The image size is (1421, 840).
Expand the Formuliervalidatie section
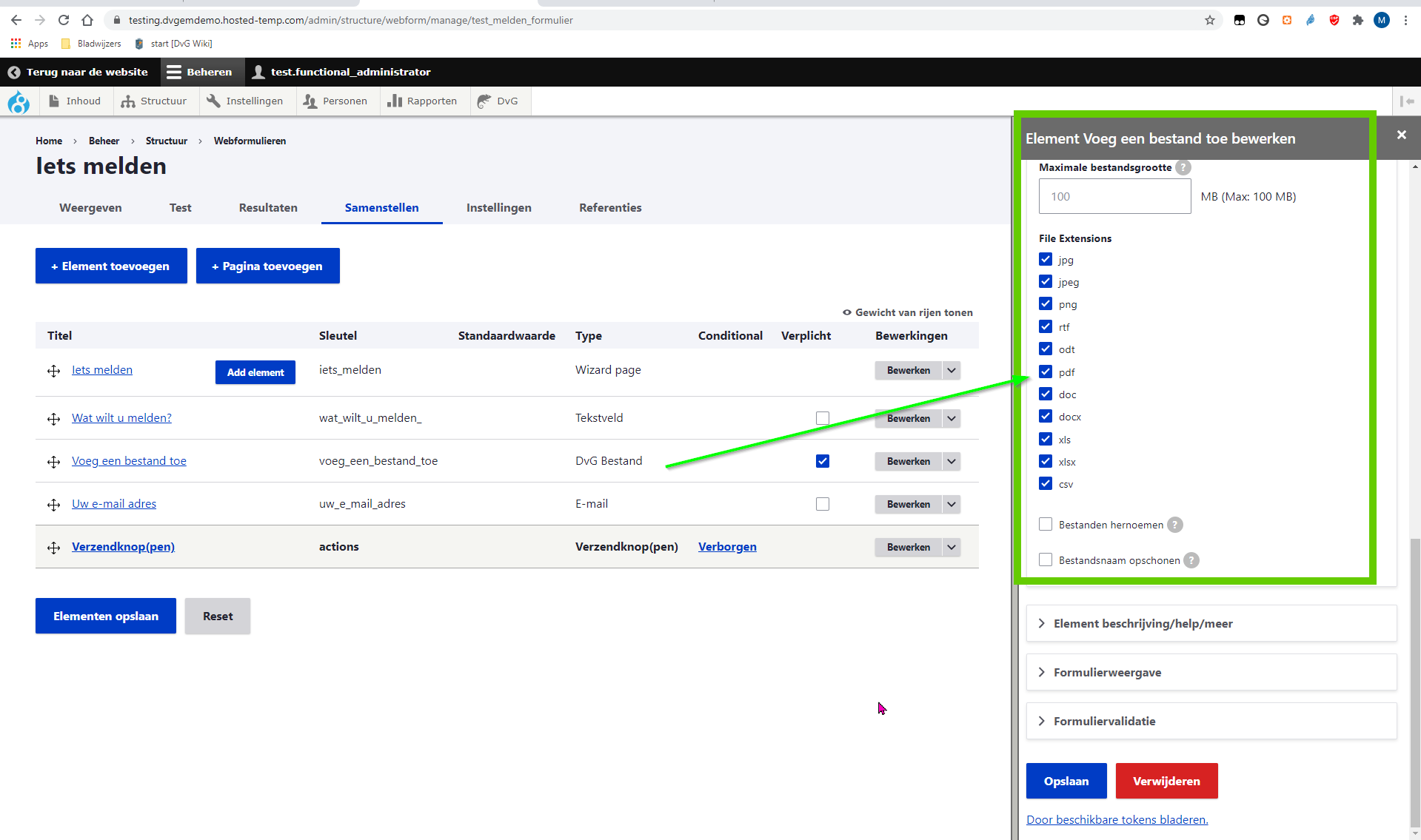pyautogui.click(x=1104, y=722)
